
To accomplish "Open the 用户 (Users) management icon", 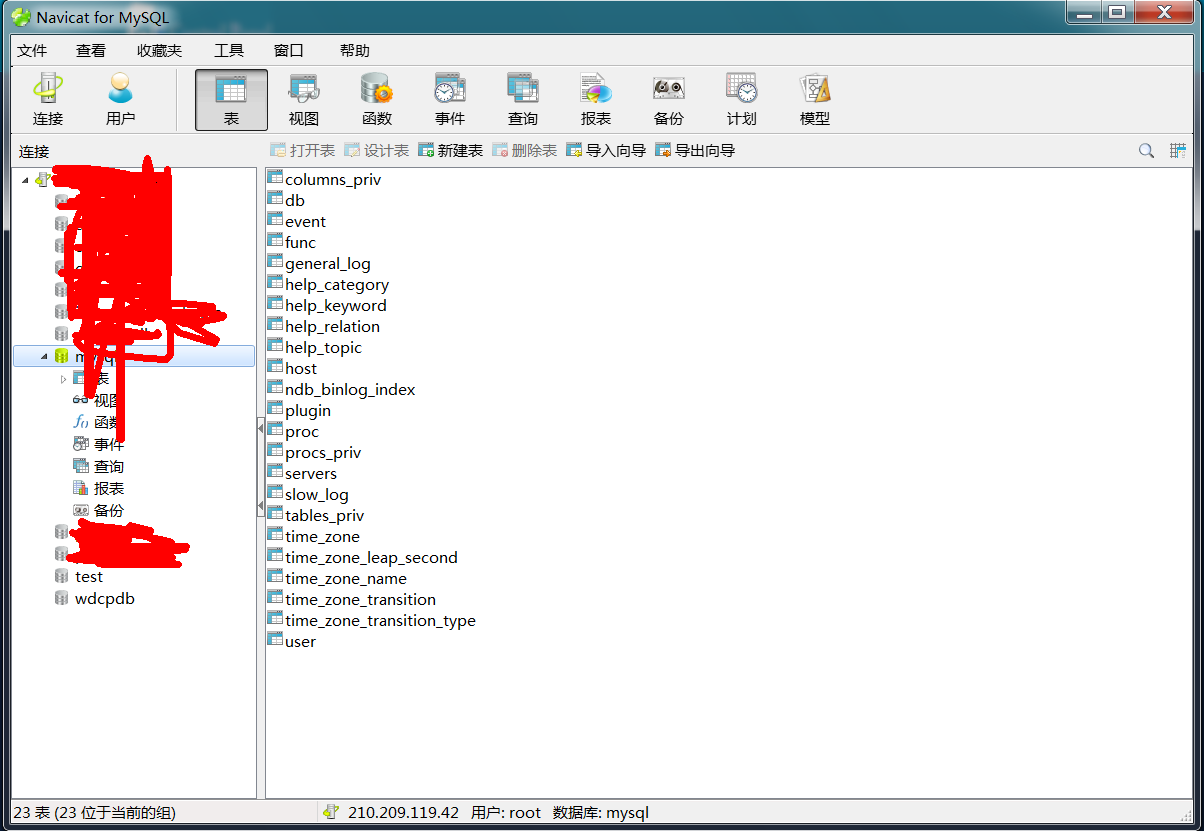I will [x=120, y=97].
